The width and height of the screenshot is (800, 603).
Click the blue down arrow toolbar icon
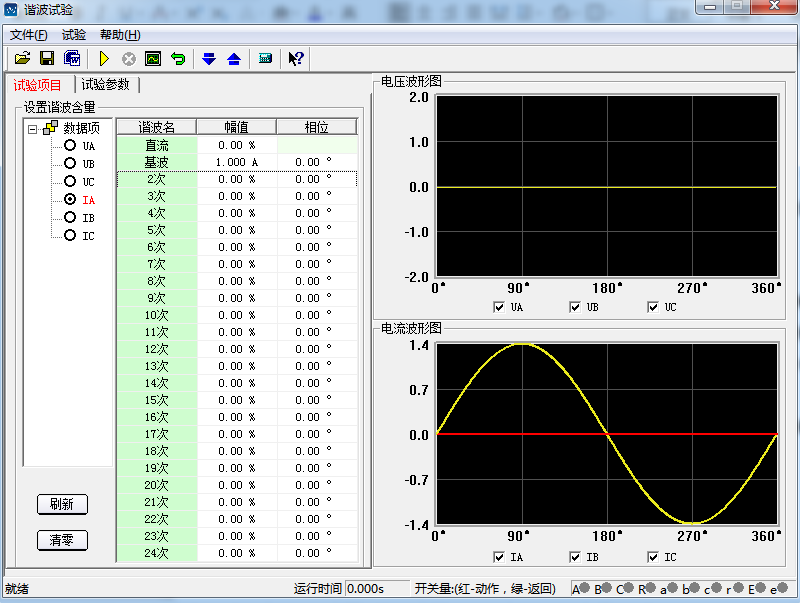pos(209,58)
